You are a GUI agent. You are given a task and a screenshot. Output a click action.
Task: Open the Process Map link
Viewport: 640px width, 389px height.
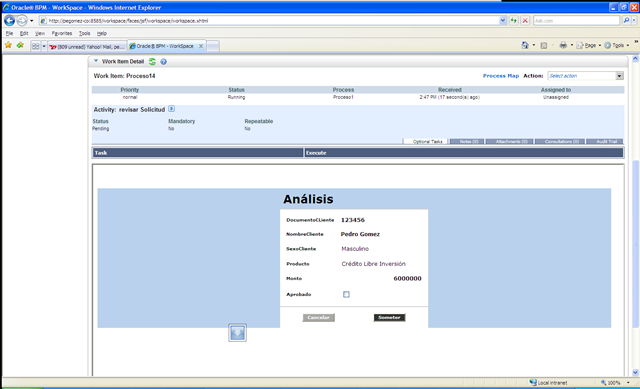501,76
